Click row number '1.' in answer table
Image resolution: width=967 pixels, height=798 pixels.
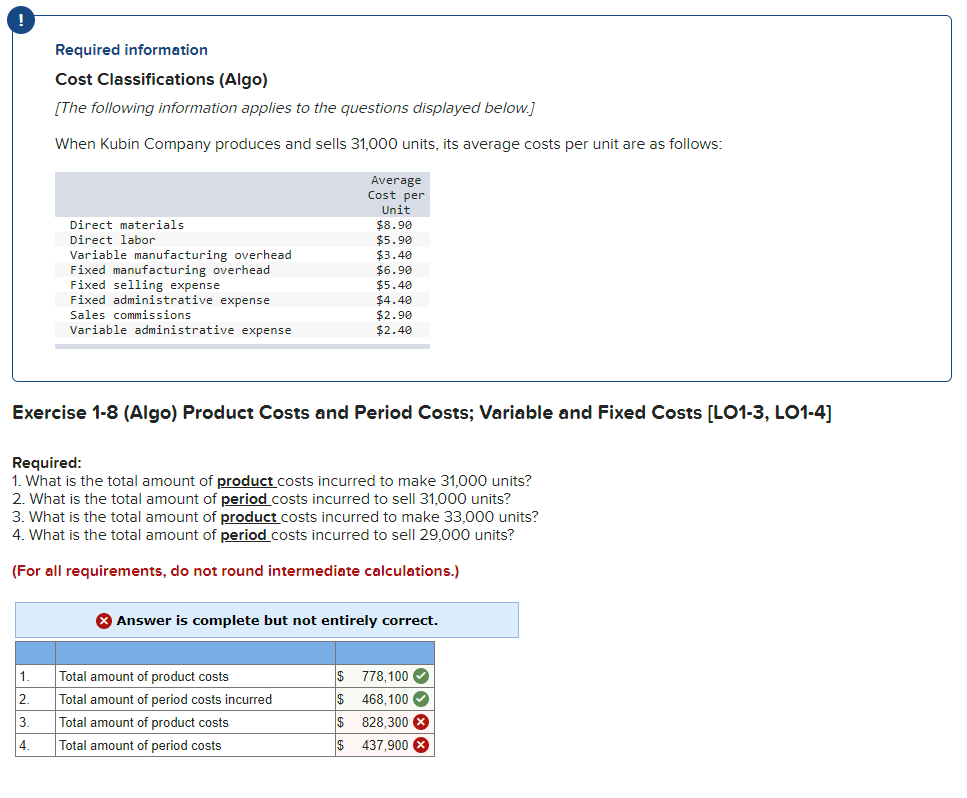pos(25,677)
